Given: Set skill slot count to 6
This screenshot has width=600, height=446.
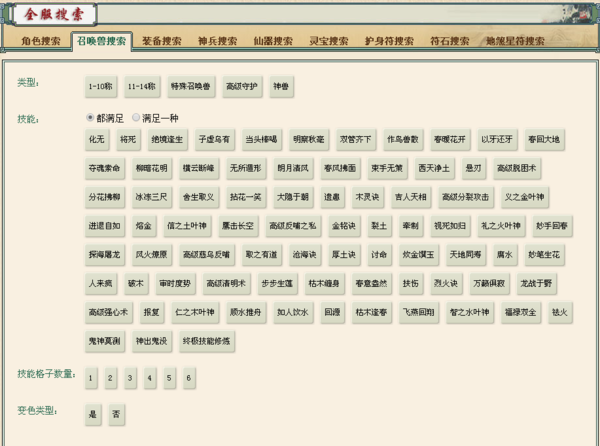Looking at the screenshot, I should click(189, 378).
